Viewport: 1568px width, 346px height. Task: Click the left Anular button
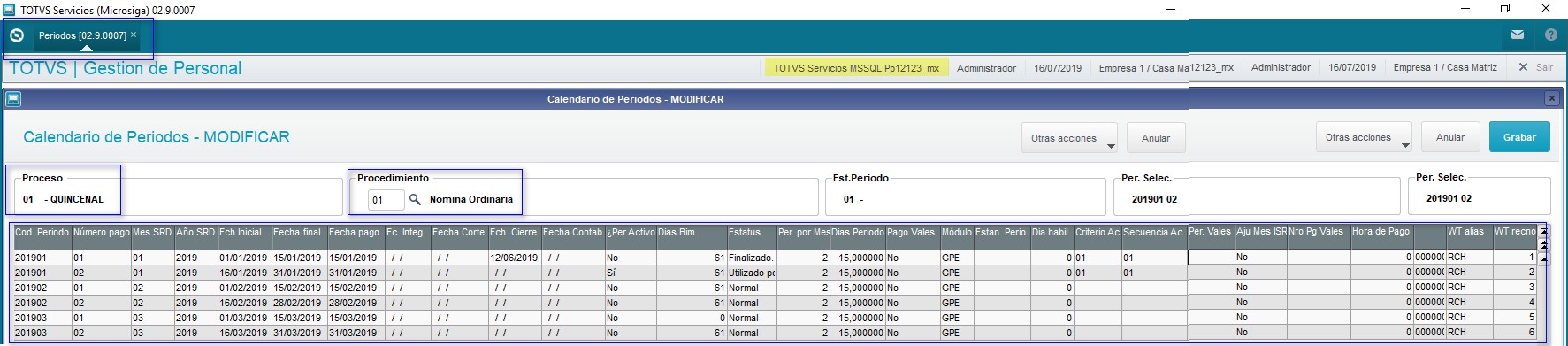[x=1155, y=138]
